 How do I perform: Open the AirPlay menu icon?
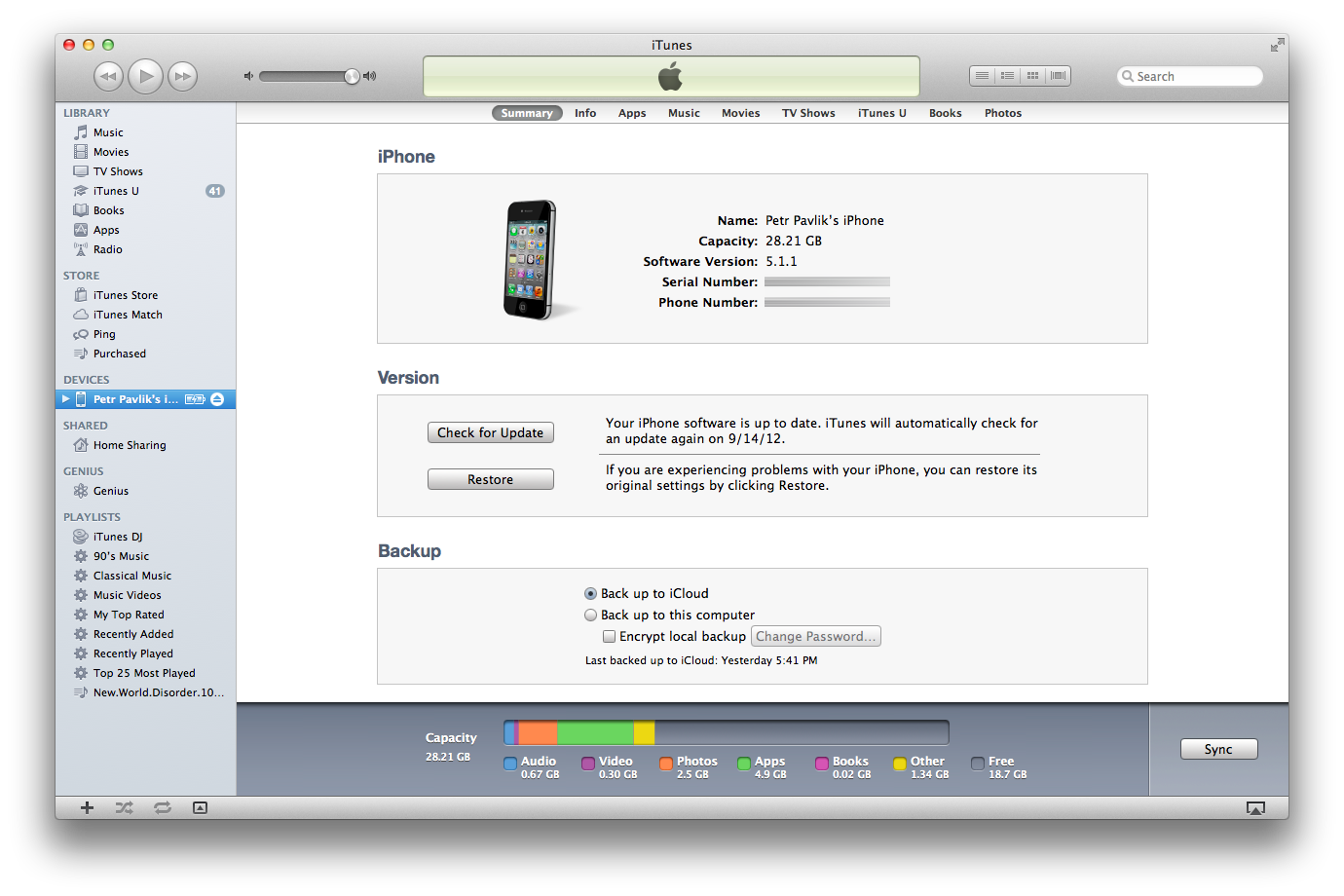[1255, 808]
